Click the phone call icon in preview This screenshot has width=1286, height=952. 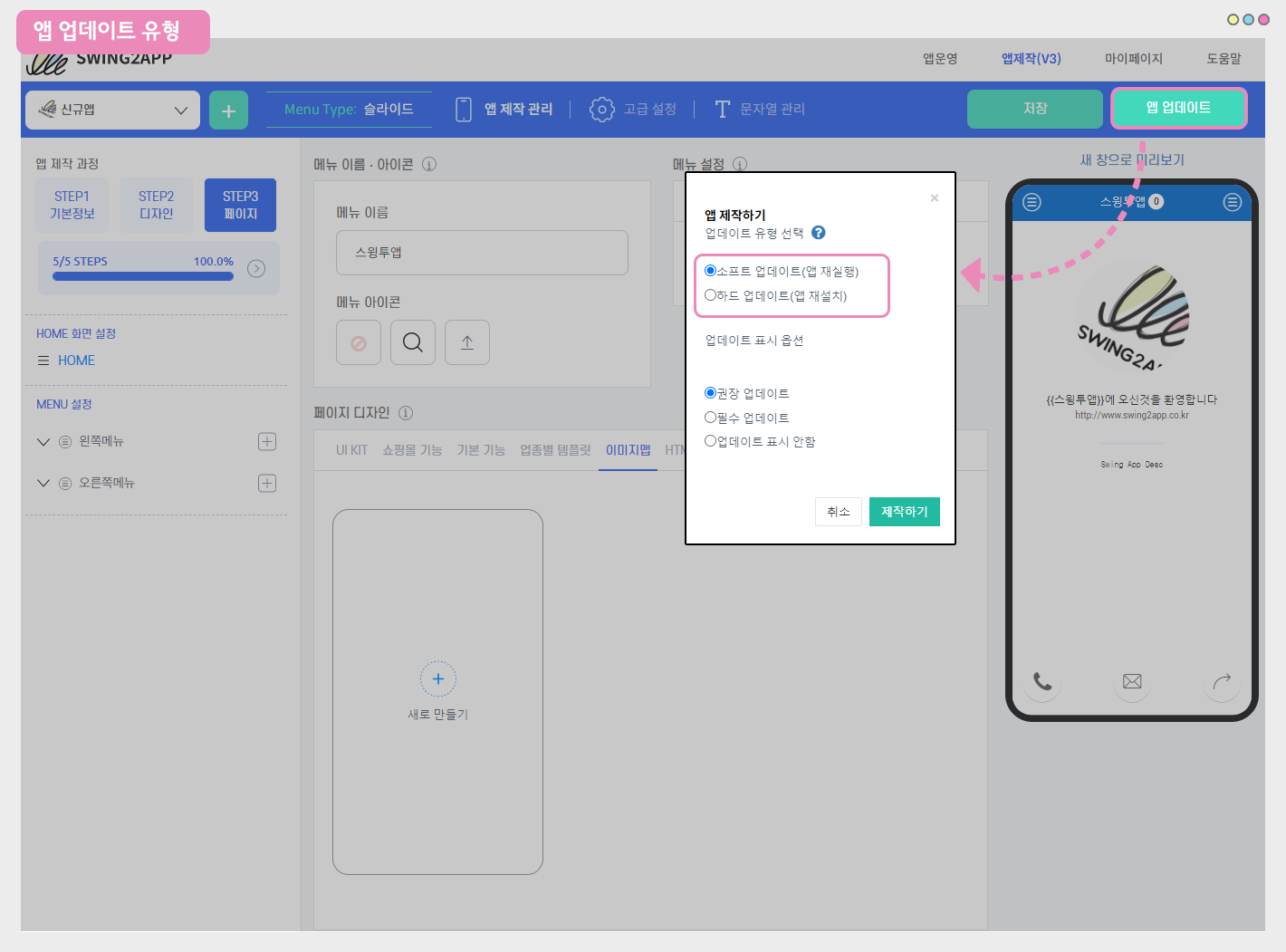point(1042,681)
